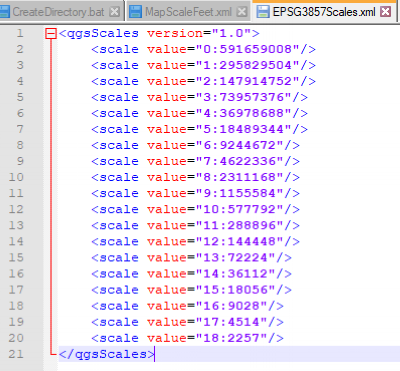Screen dimensions: 400x371
Task: Click the save-state disk icon on MapScaleFeet.xml tab
Action: pos(135,12)
